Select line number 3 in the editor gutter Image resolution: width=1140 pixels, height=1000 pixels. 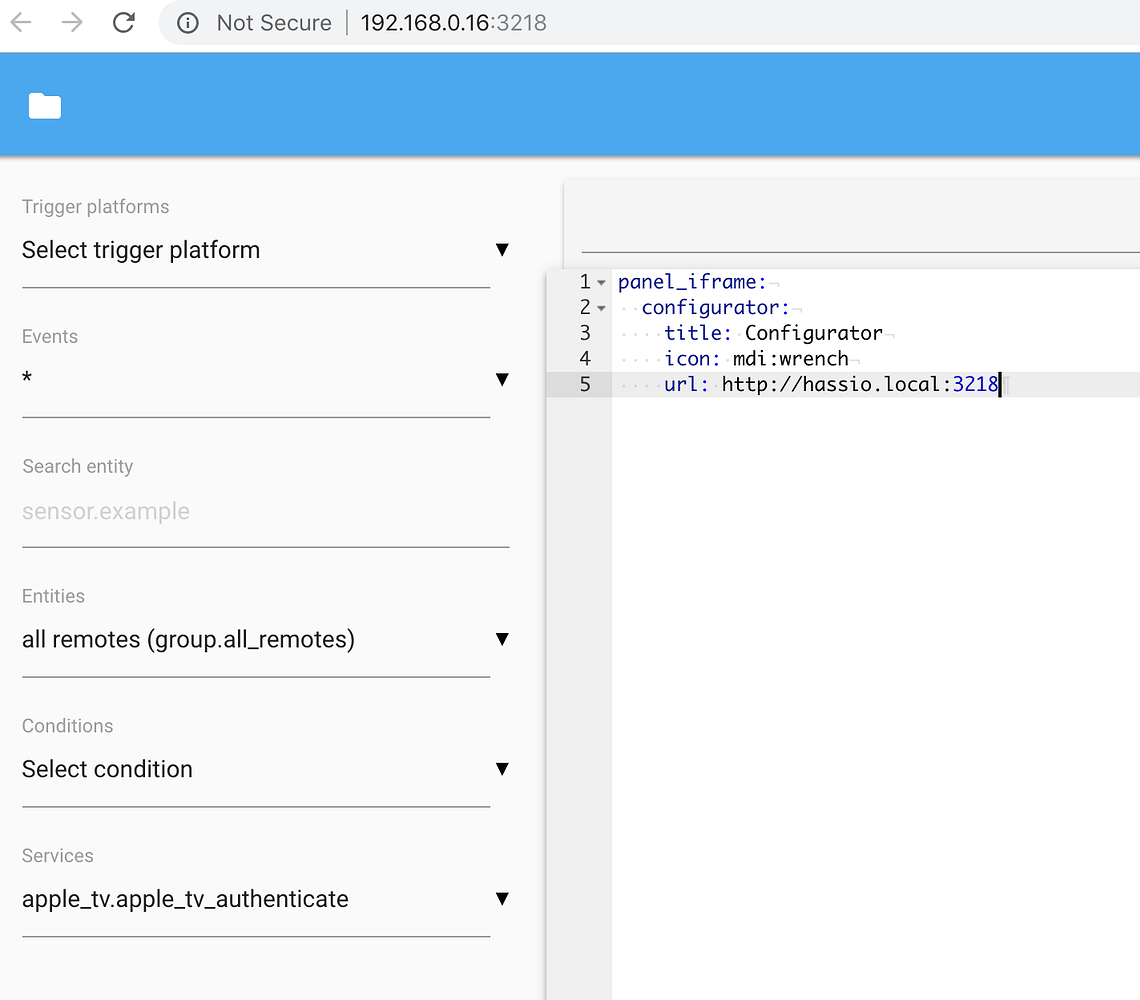585,333
